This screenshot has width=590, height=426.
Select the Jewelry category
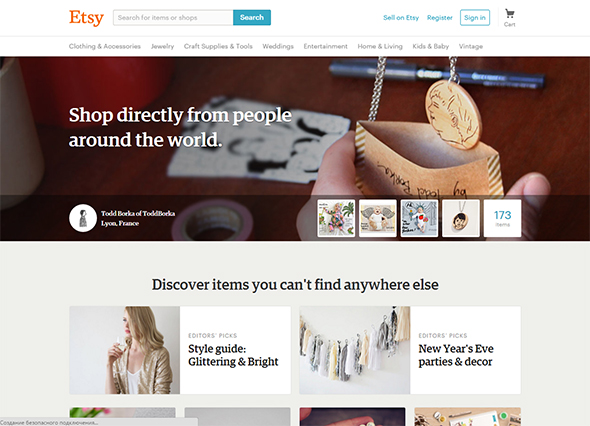click(x=162, y=46)
